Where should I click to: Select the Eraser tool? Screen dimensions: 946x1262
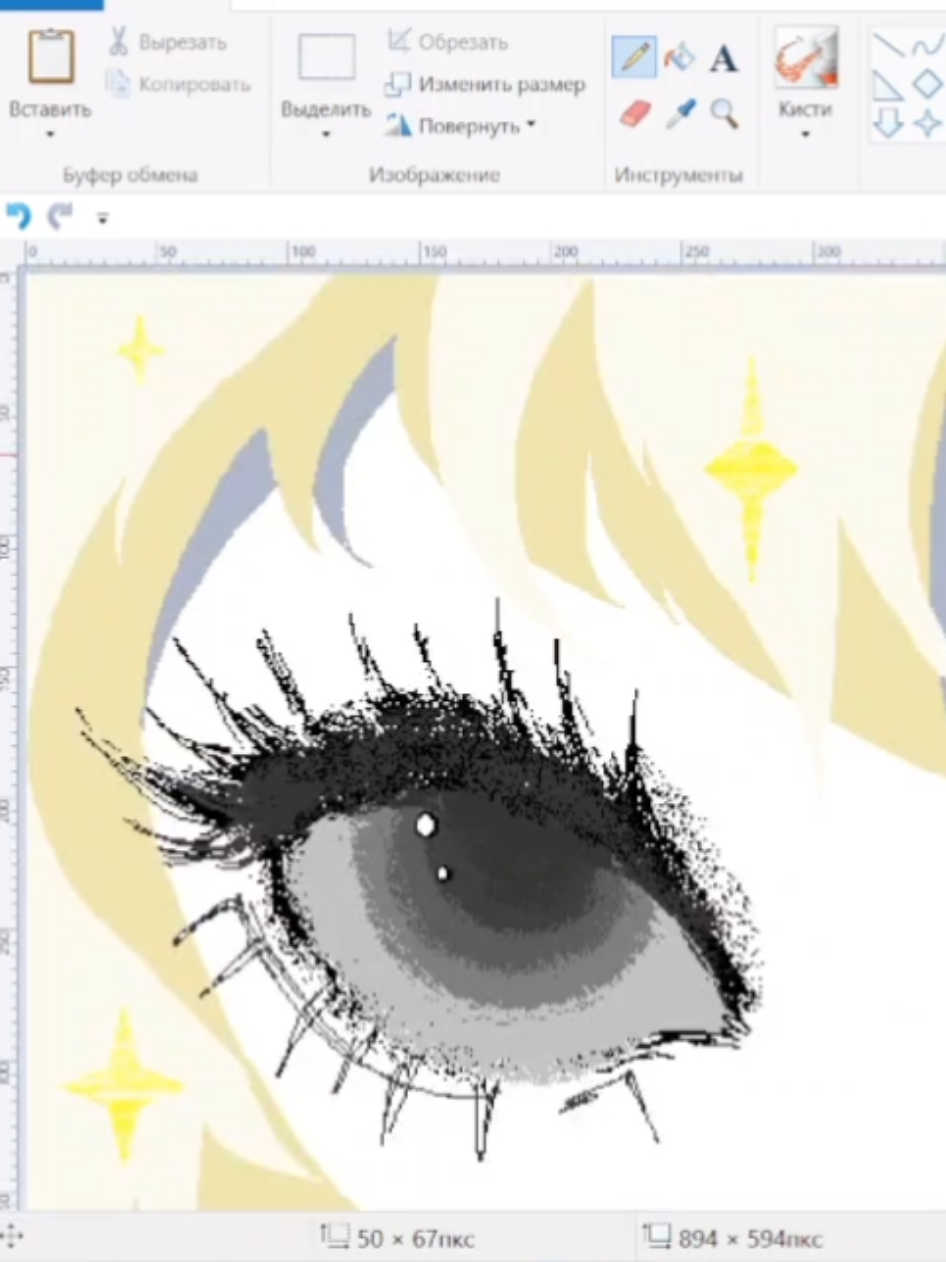[635, 113]
